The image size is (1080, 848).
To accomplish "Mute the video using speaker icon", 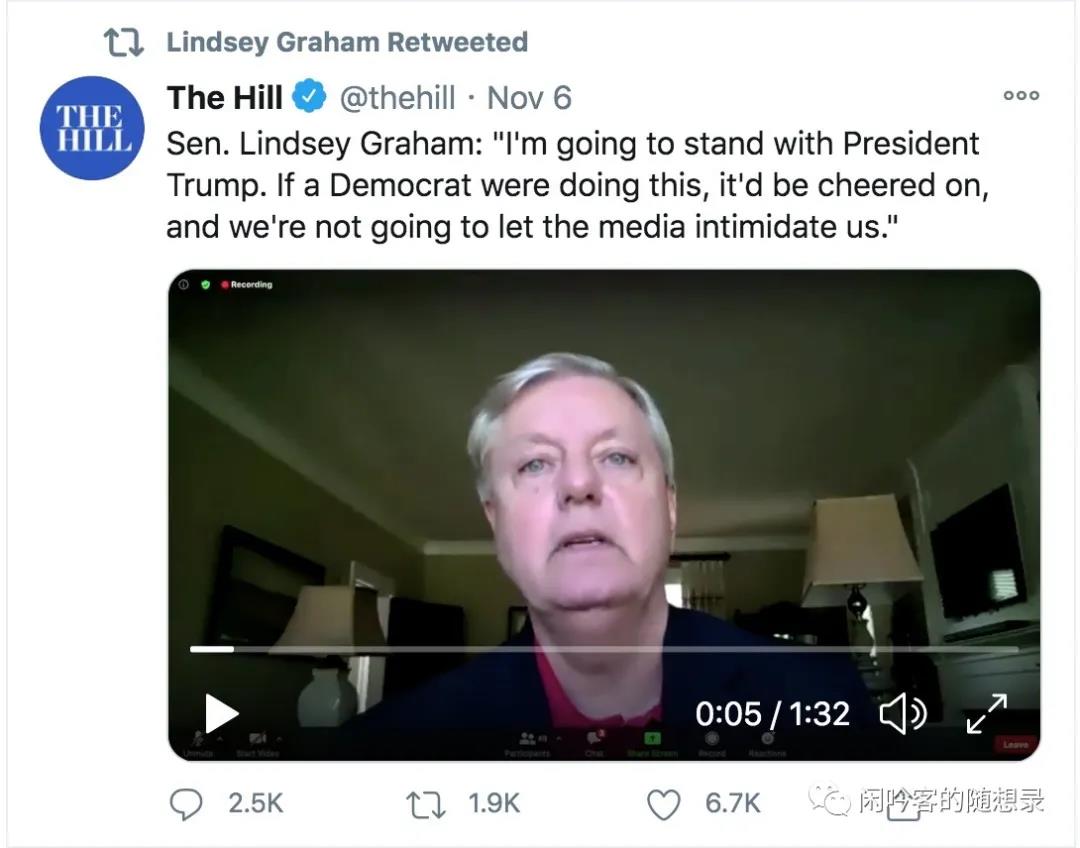I will (x=901, y=713).
